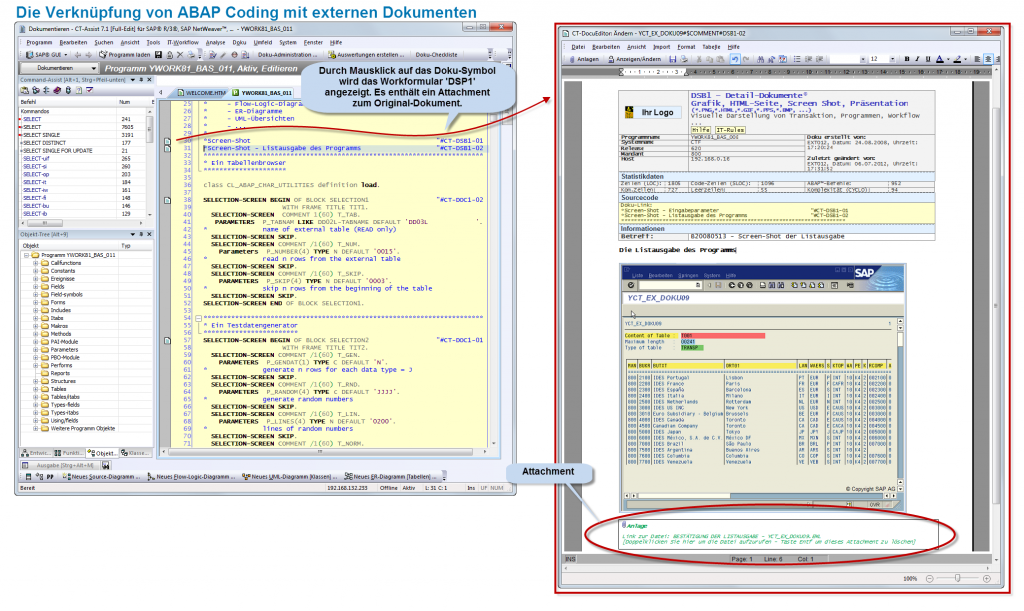Screen dimensions: 1024x611
Task: Click the Auswertungen erstellen button
Action: pyautogui.click(x=366, y=57)
